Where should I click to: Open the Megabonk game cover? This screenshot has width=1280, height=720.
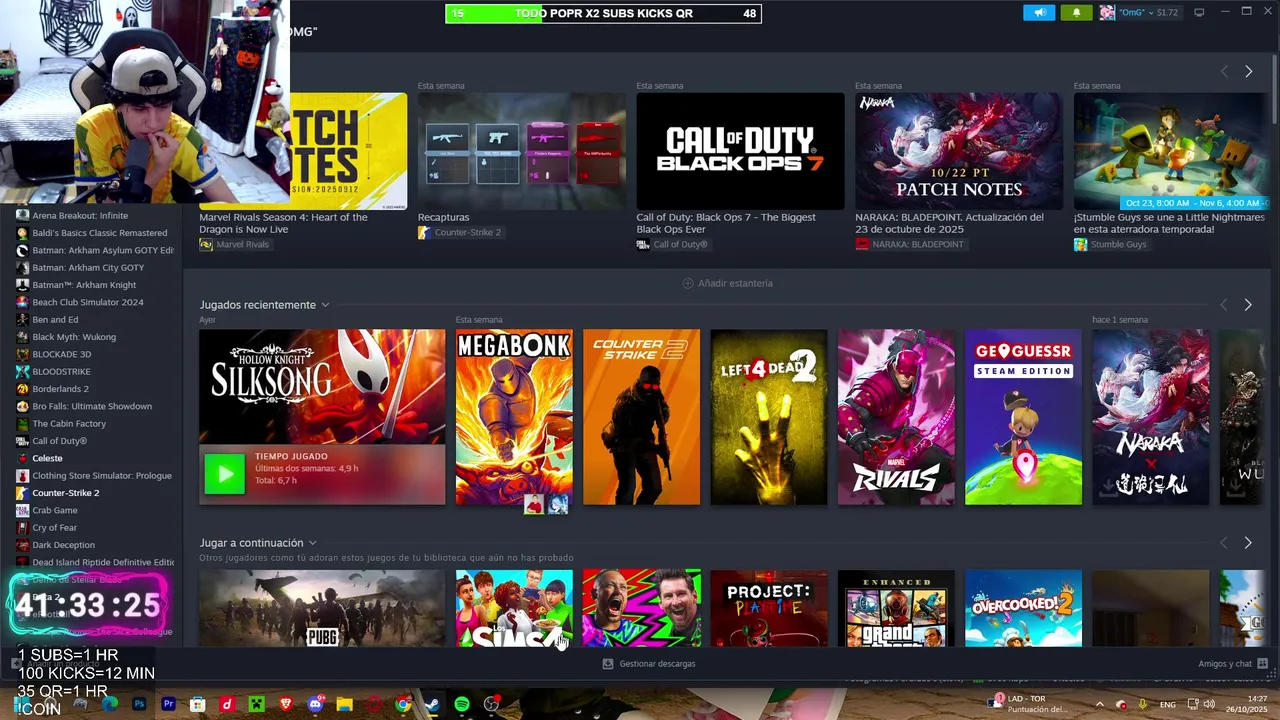pyautogui.click(x=514, y=417)
